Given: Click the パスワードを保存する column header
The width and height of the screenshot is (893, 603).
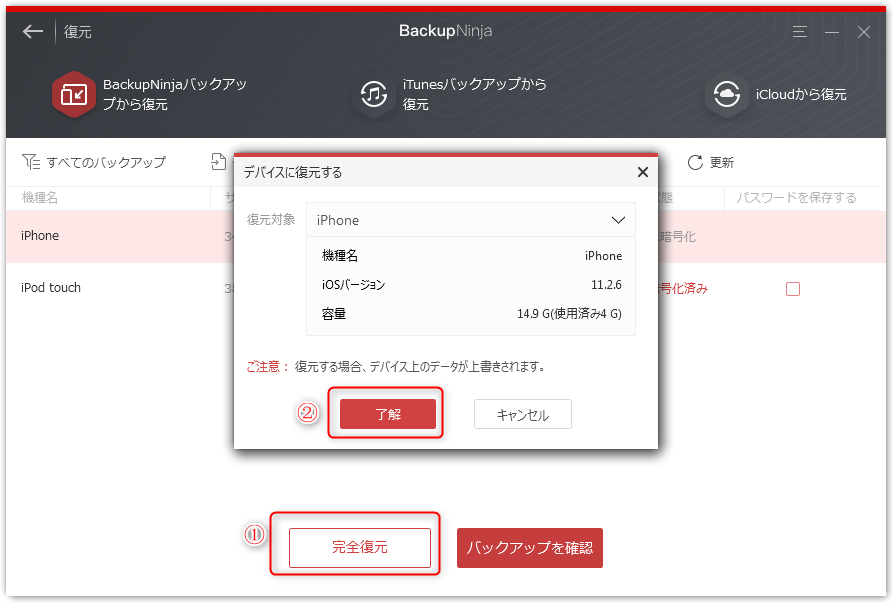Looking at the screenshot, I should point(796,198).
